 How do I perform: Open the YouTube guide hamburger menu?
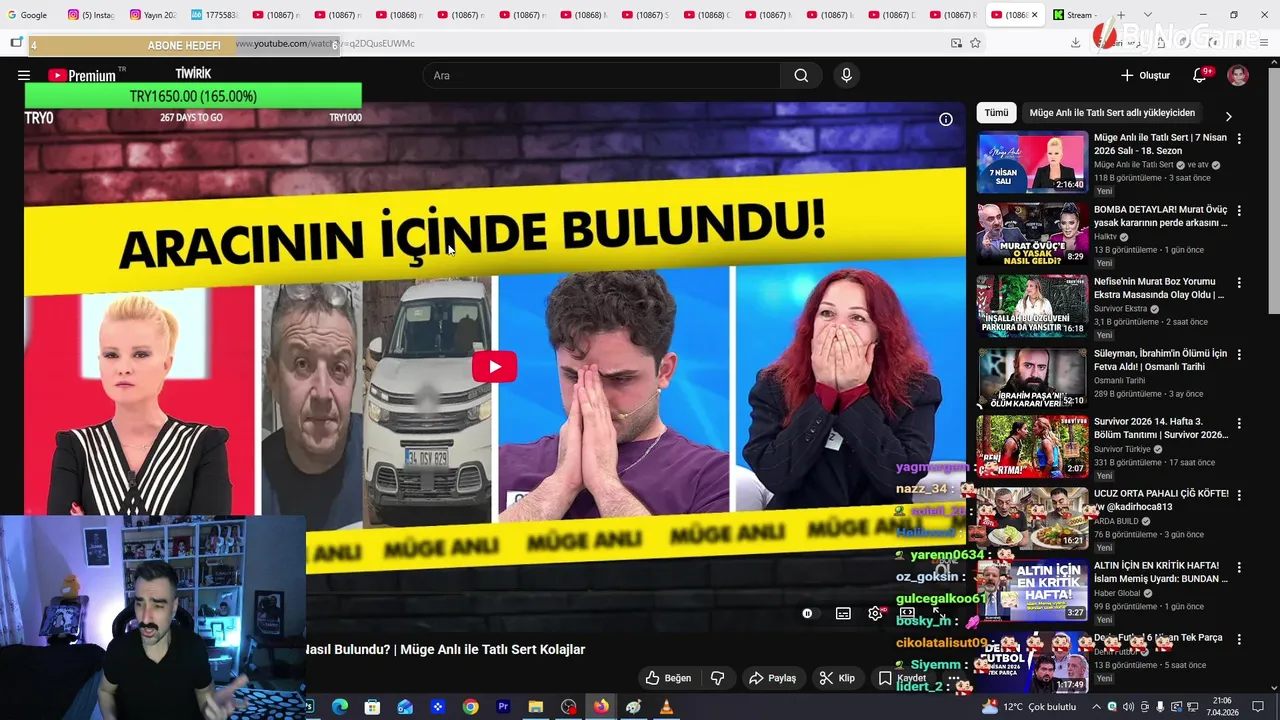click(24, 75)
